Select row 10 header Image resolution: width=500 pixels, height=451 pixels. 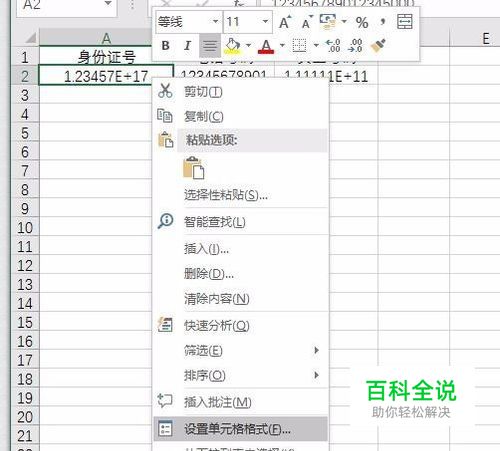click(25, 228)
